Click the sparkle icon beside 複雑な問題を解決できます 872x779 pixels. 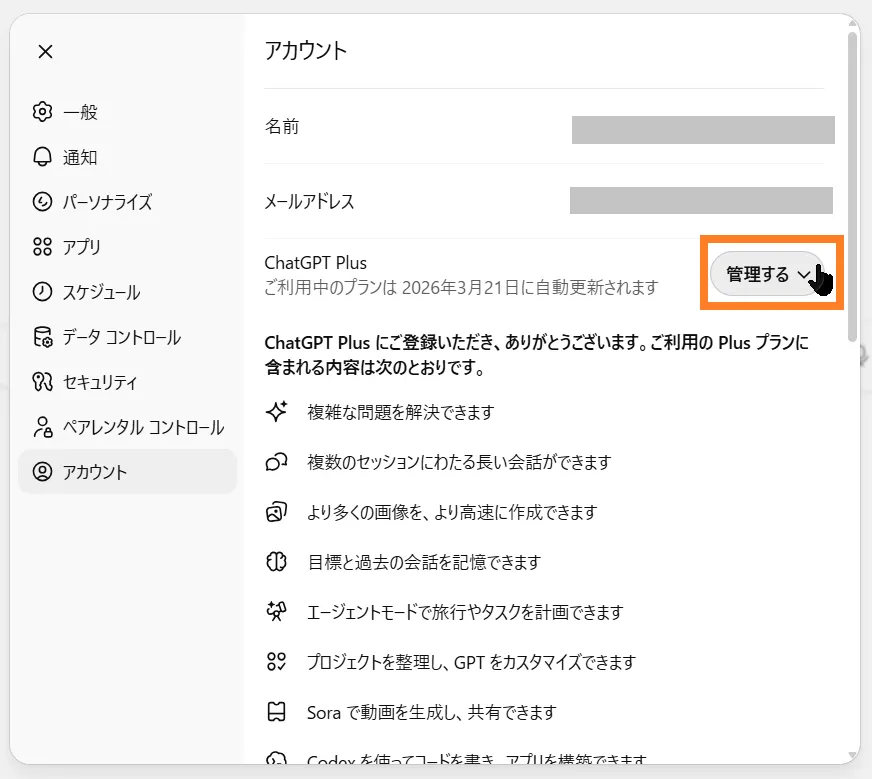pyautogui.click(x=277, y=412)
